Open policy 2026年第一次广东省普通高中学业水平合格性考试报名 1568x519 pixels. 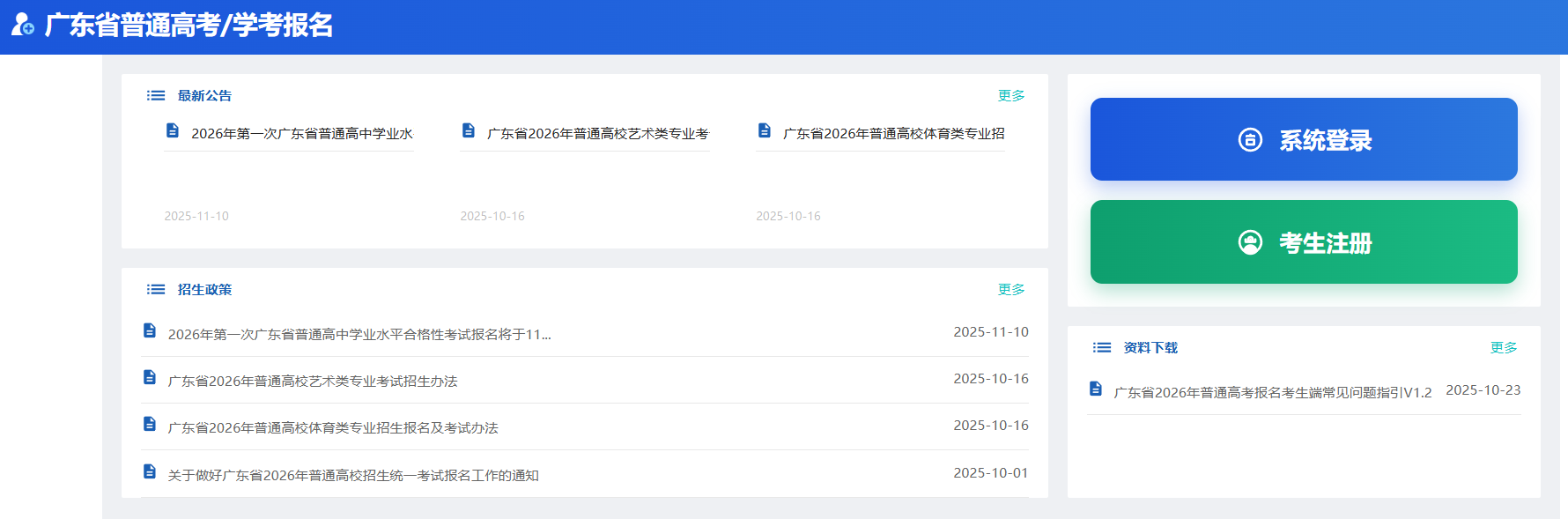click(x=359, y=334)
